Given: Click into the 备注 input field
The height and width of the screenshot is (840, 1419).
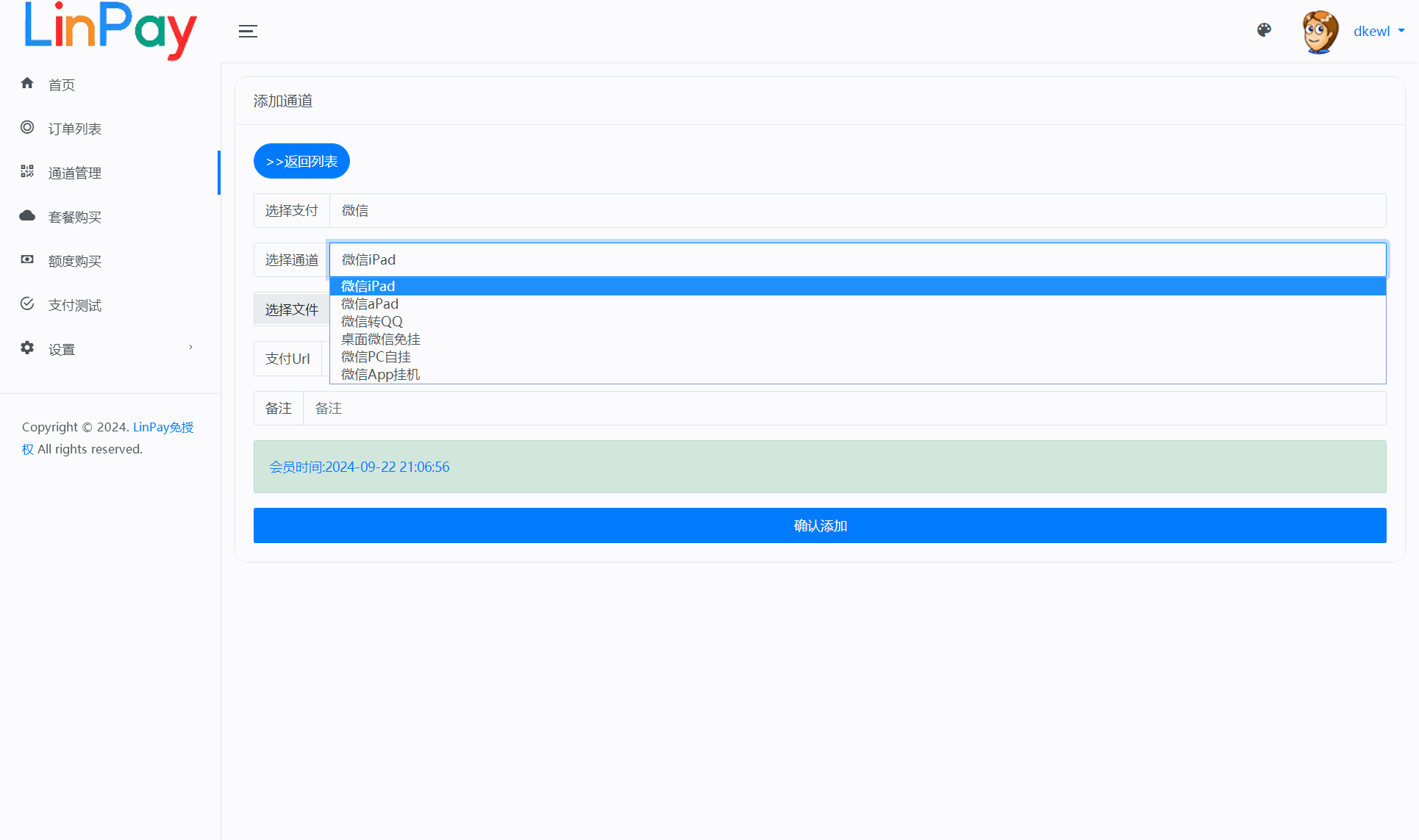Looking at the screenshot, I should pos(844,409).
